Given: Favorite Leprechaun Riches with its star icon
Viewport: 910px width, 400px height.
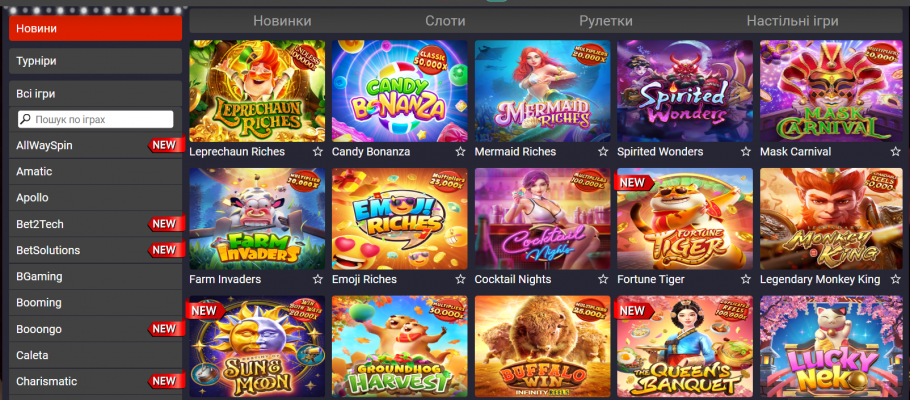Looking at the screenshot, I should pos(317,152).
